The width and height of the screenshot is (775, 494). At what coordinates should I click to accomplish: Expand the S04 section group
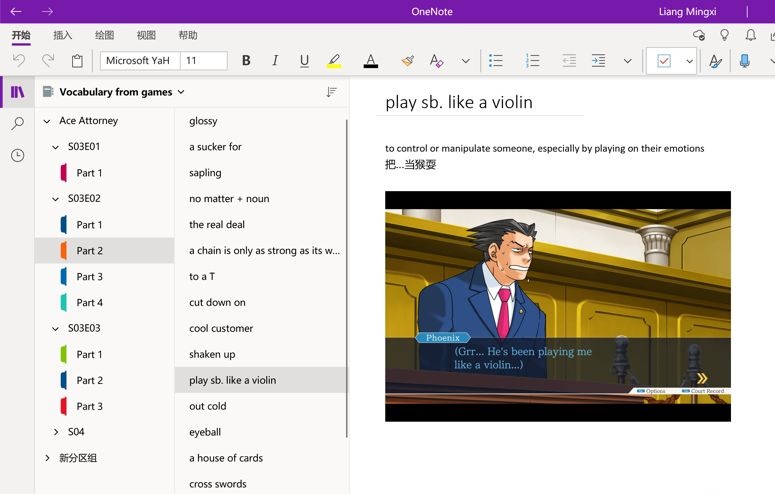pyautogui.click(x=56, y=432)
